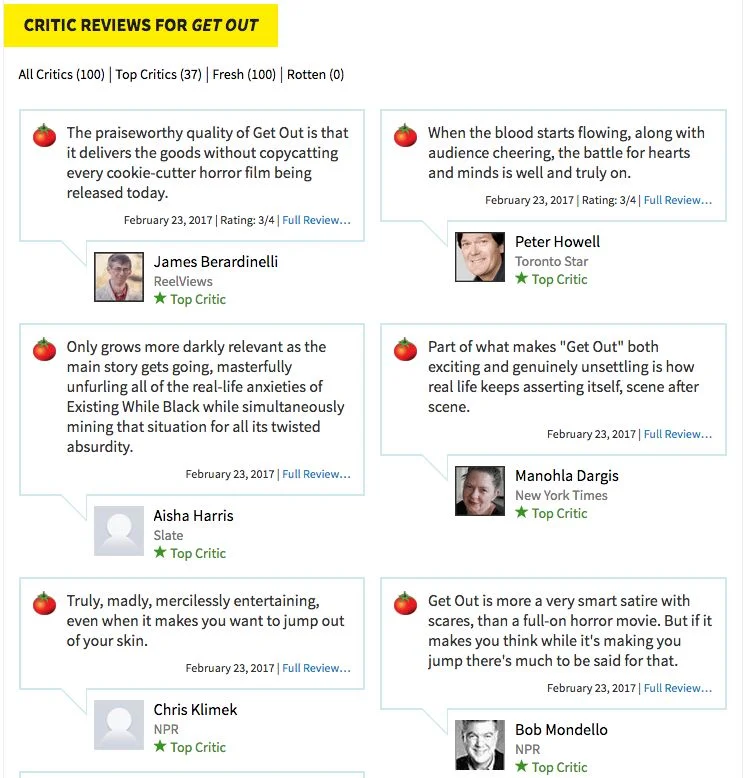Click tomato icon on Manohla Dargis review

tap(406, 349)
